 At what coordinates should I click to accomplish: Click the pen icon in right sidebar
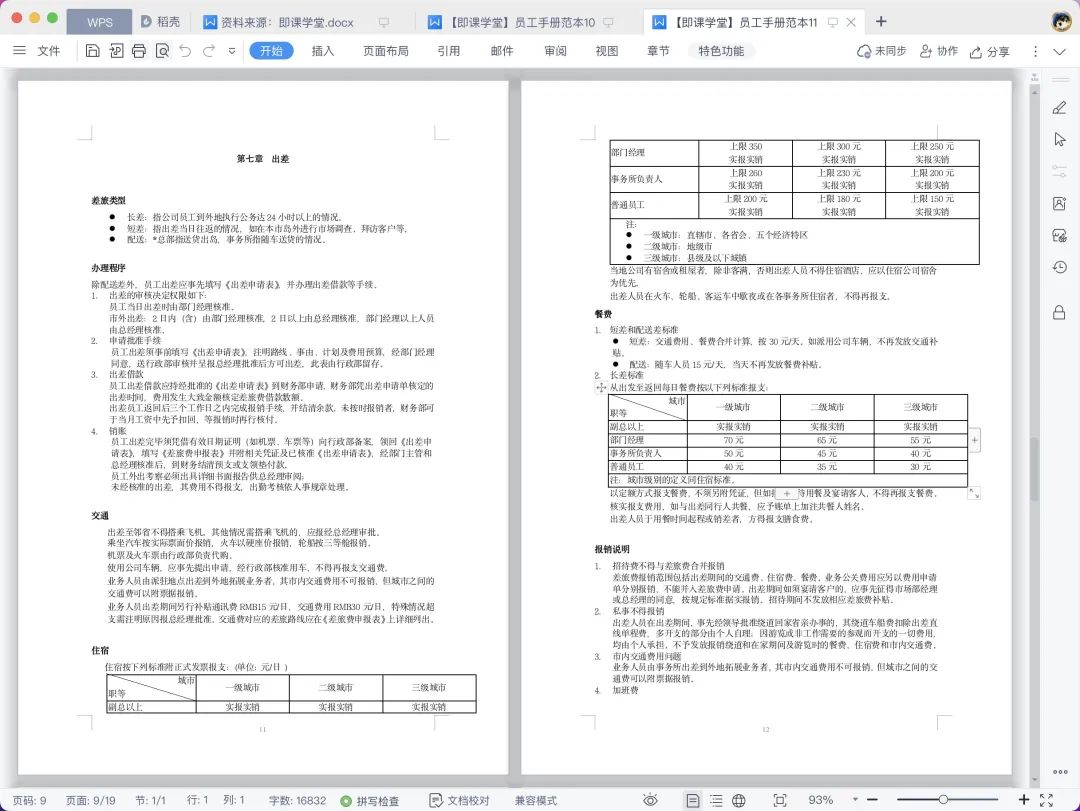click(x=1059, y=107)
